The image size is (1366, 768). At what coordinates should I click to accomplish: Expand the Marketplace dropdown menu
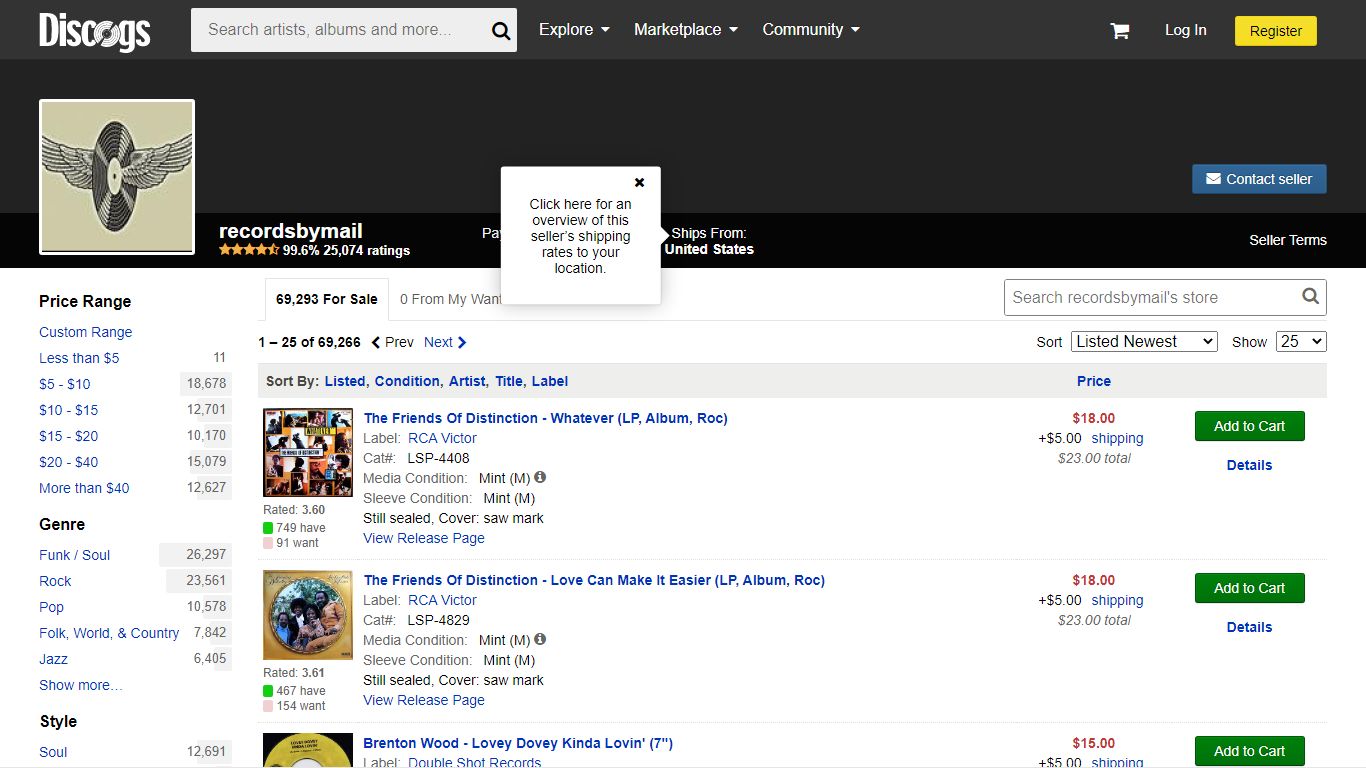(x=686, y=30)
